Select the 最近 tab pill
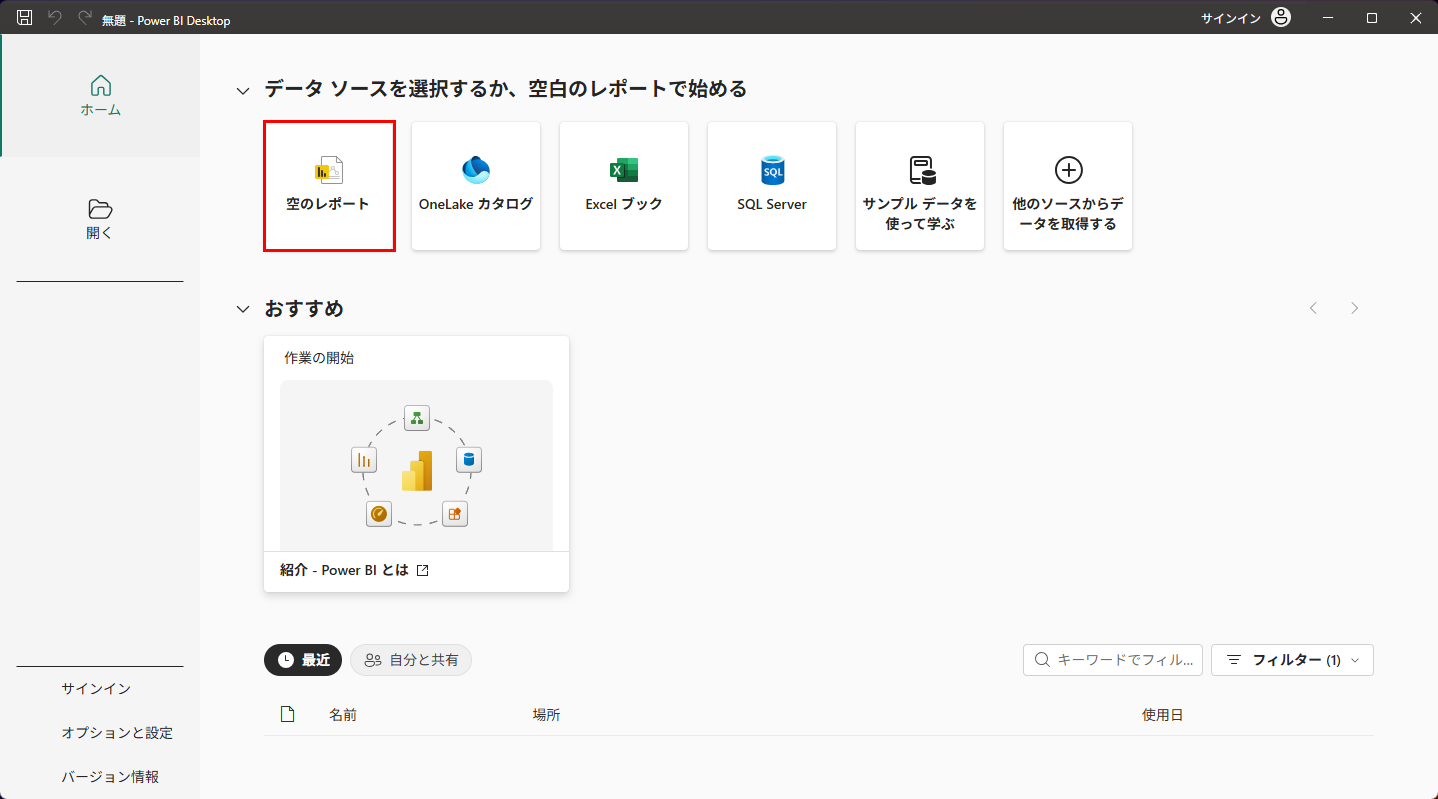Screen dimensions: 1438x799 [303, 660]
